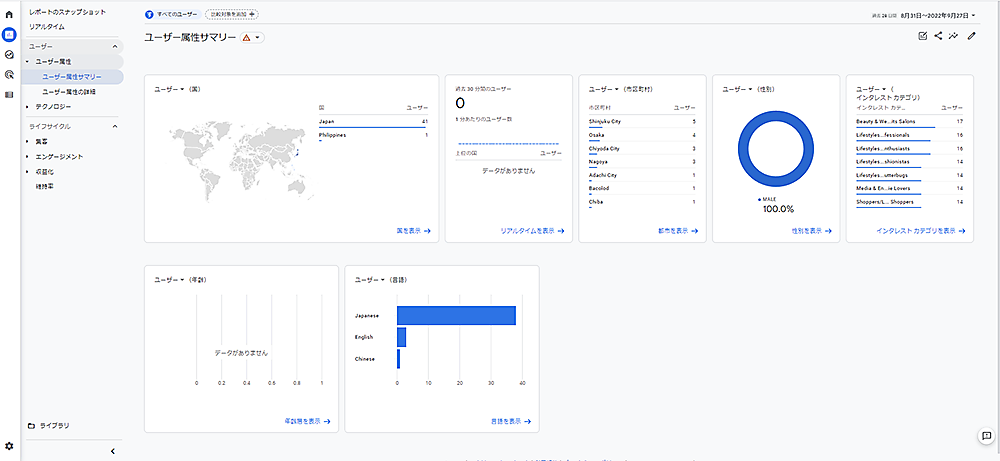1000x461 pixels.
Task: Expand the テクノロジー tree item
Action: coord(27,106)
